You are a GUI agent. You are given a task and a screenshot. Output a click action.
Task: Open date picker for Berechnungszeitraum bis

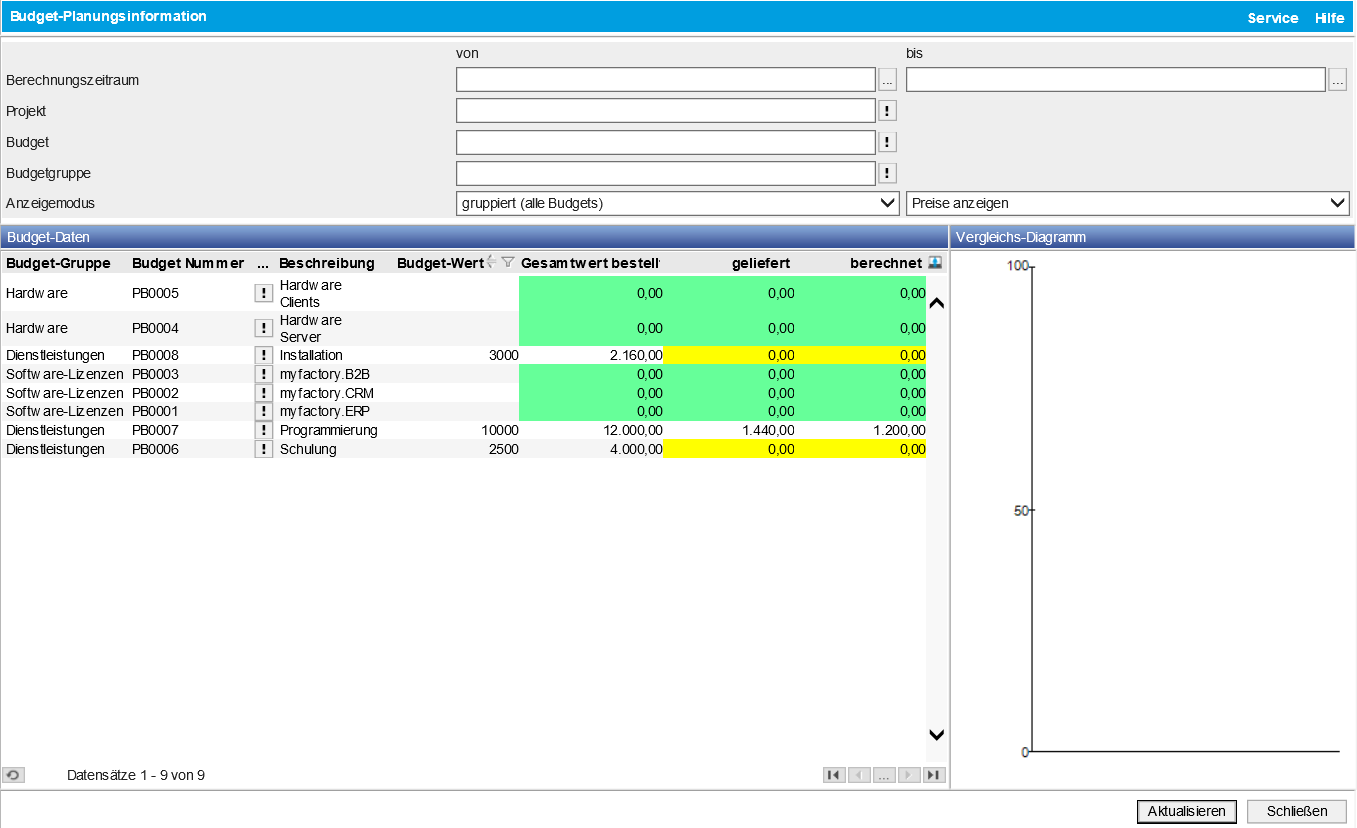pos(1337,80)
